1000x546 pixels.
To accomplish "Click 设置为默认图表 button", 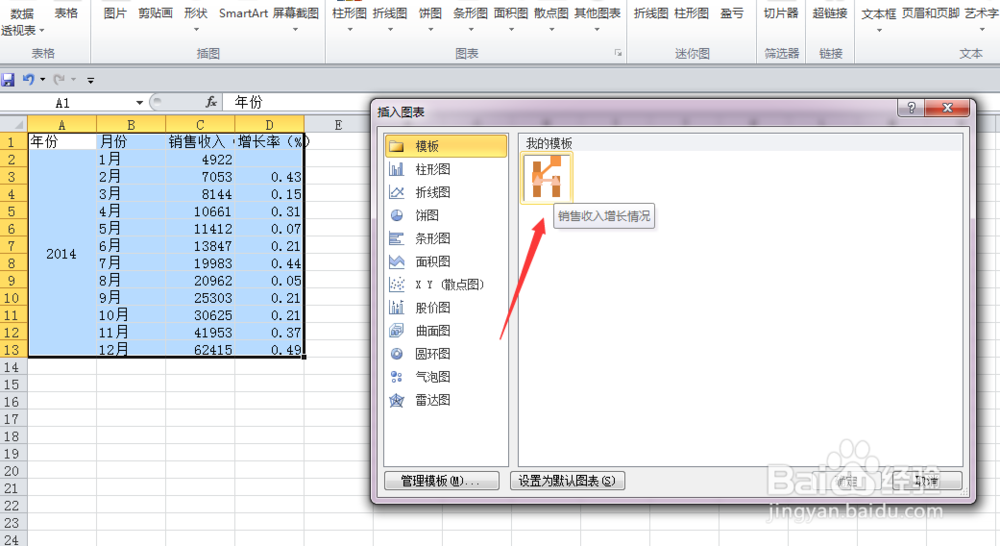I will pos(567,480).
